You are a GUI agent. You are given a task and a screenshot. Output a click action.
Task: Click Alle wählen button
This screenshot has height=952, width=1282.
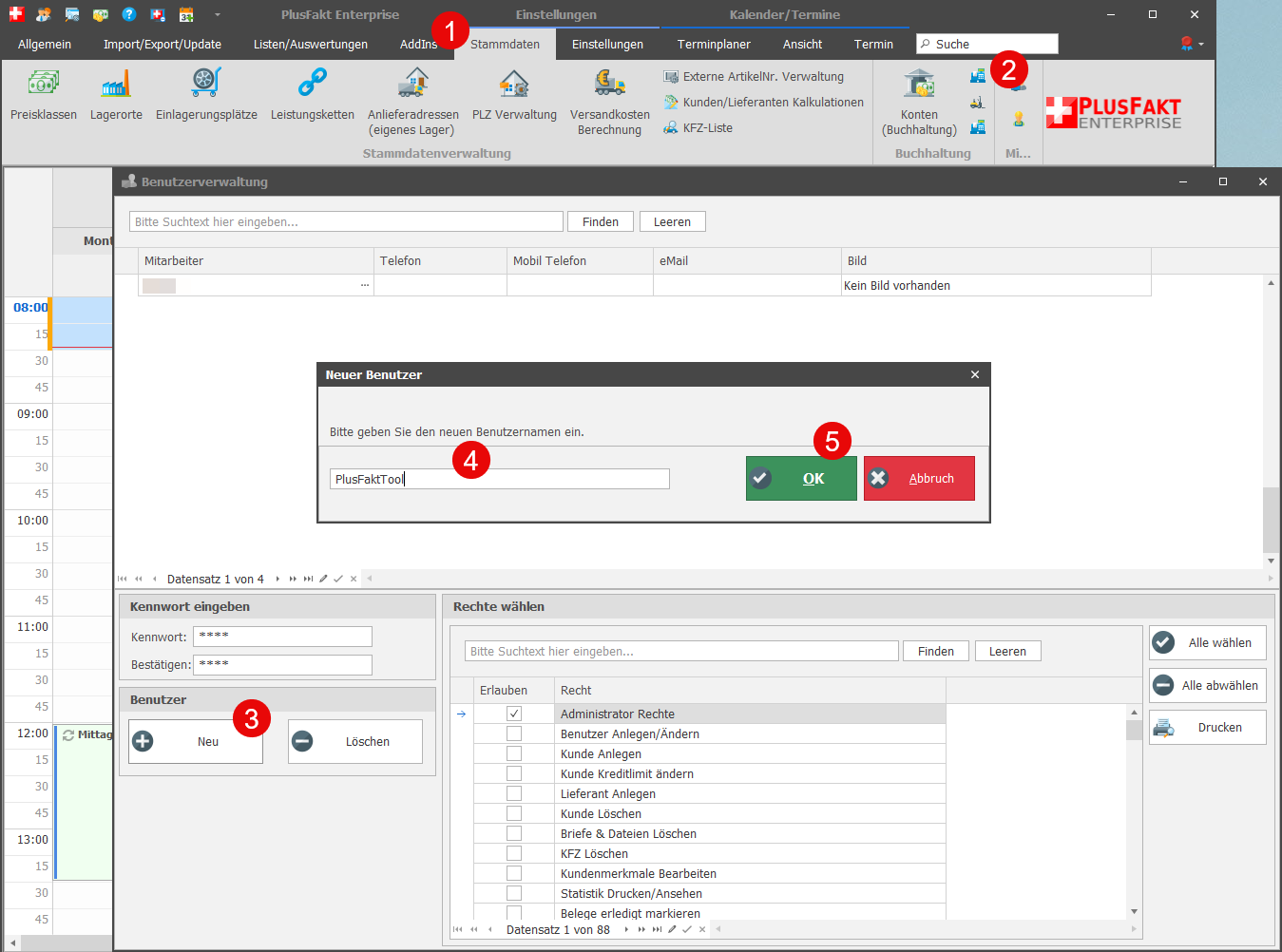click(x=1207, y=643)
